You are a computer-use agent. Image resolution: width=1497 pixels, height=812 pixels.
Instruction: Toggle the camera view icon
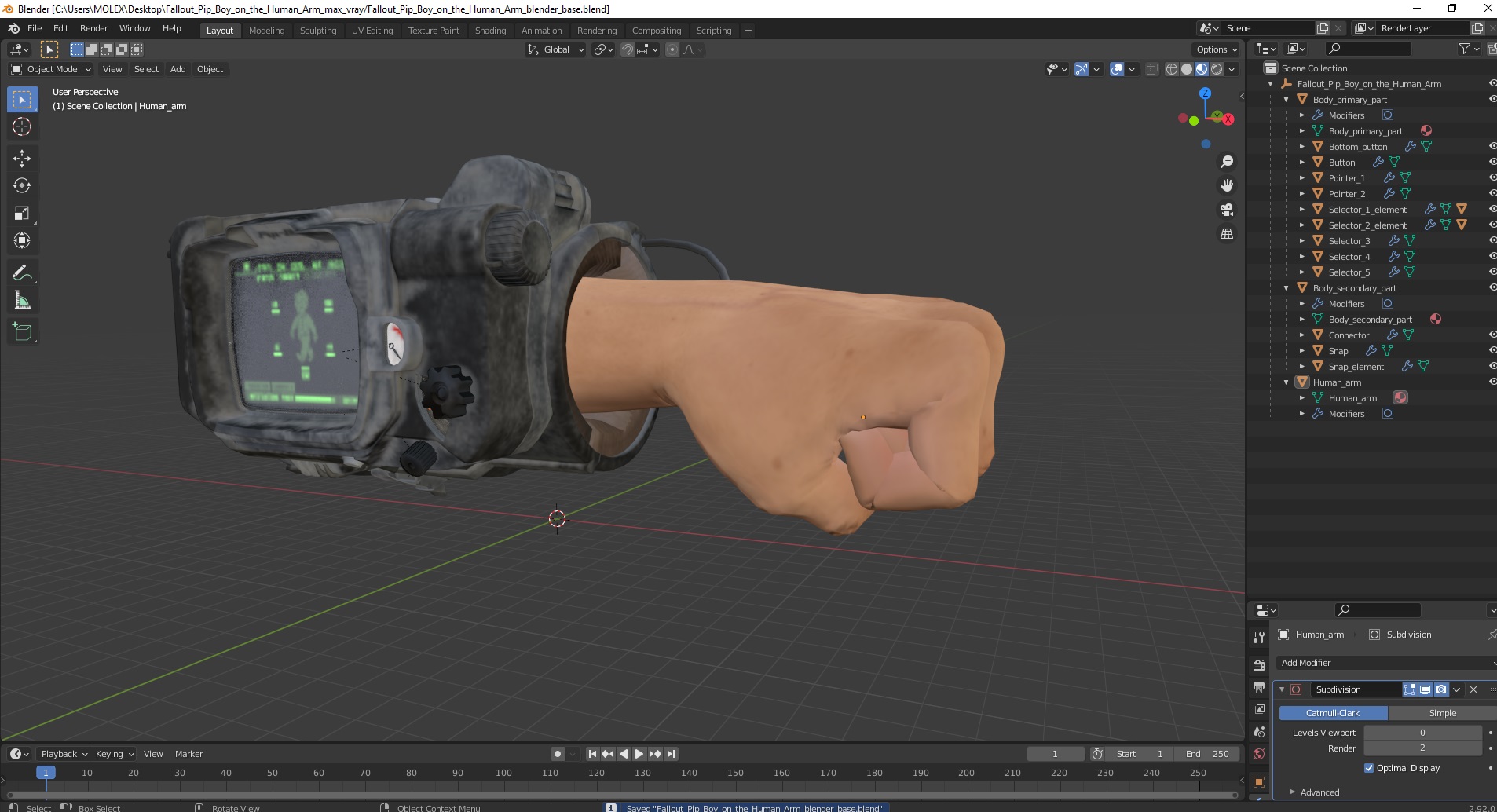pos(1226,210)
